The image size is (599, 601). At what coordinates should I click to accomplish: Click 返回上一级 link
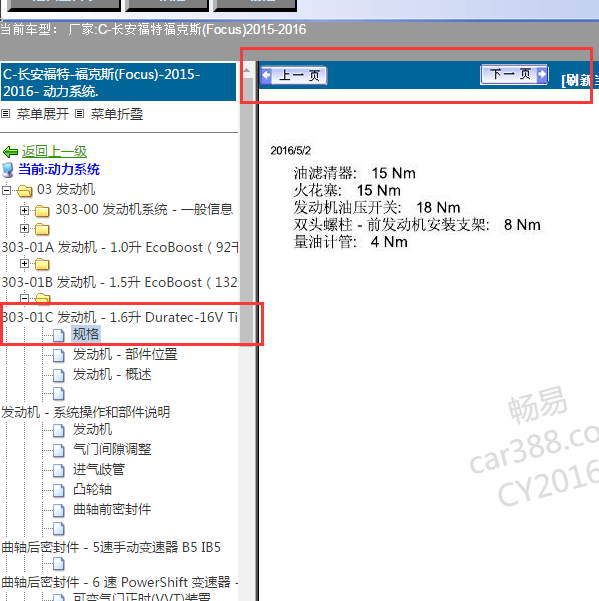[54, 152]
